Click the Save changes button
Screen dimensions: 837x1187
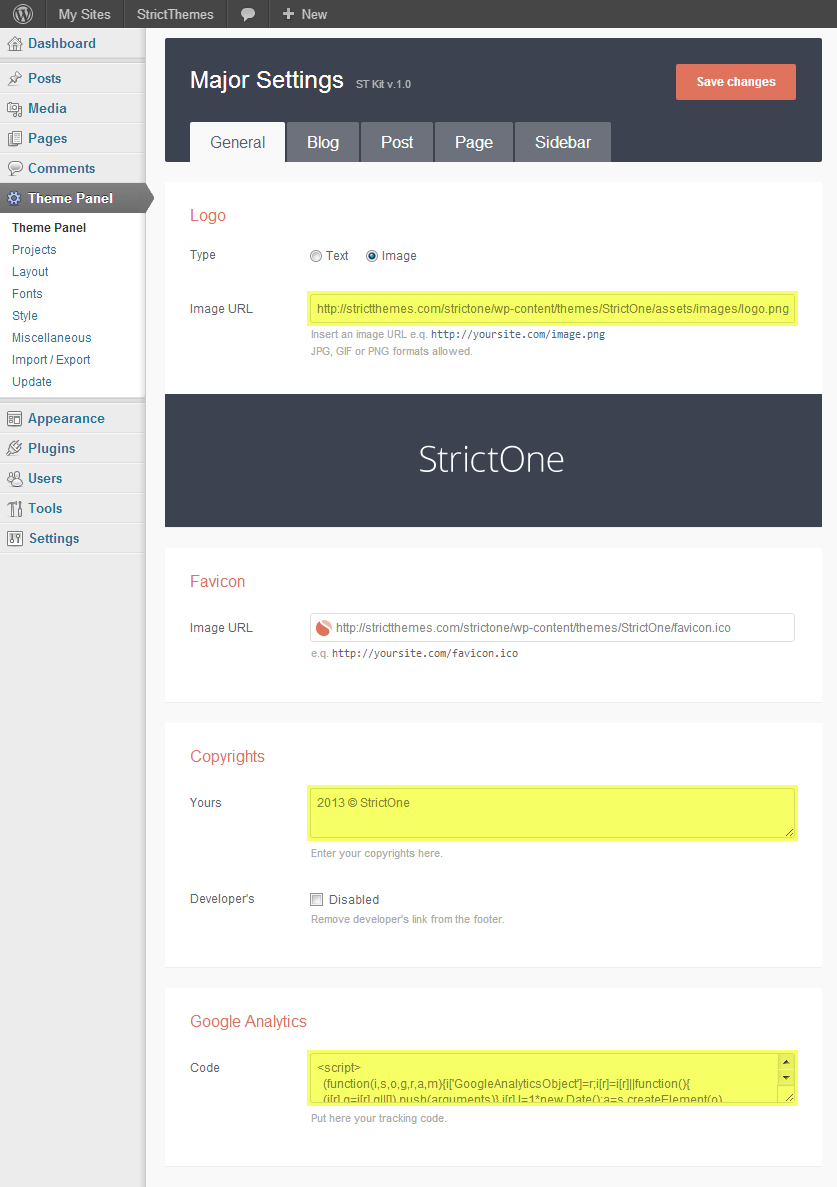pyautogui.click(x=735, y=82)
